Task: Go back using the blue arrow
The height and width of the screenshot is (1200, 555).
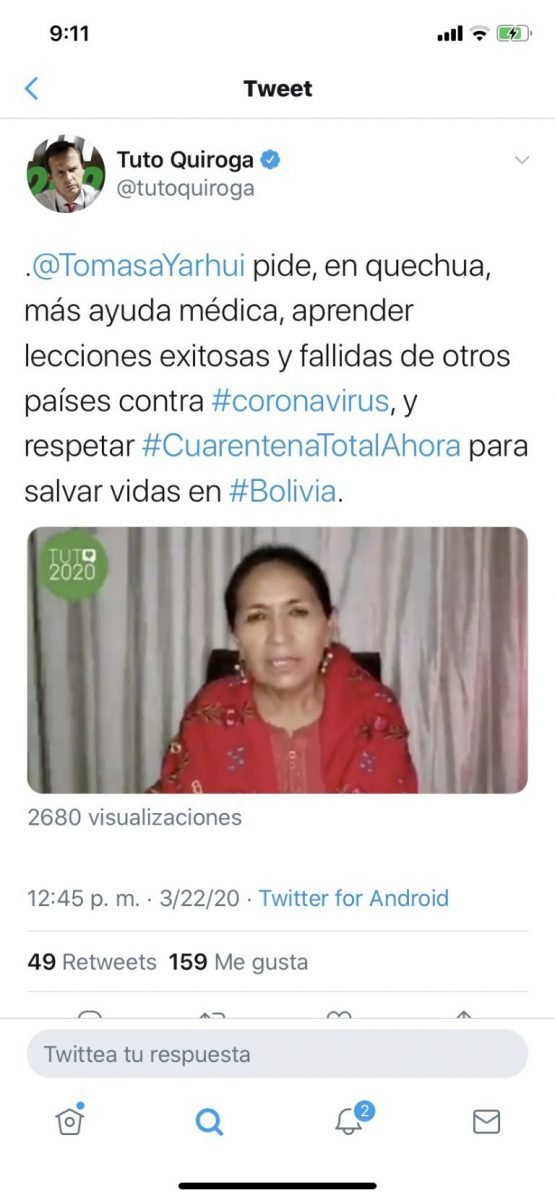Action: [31, 88]
